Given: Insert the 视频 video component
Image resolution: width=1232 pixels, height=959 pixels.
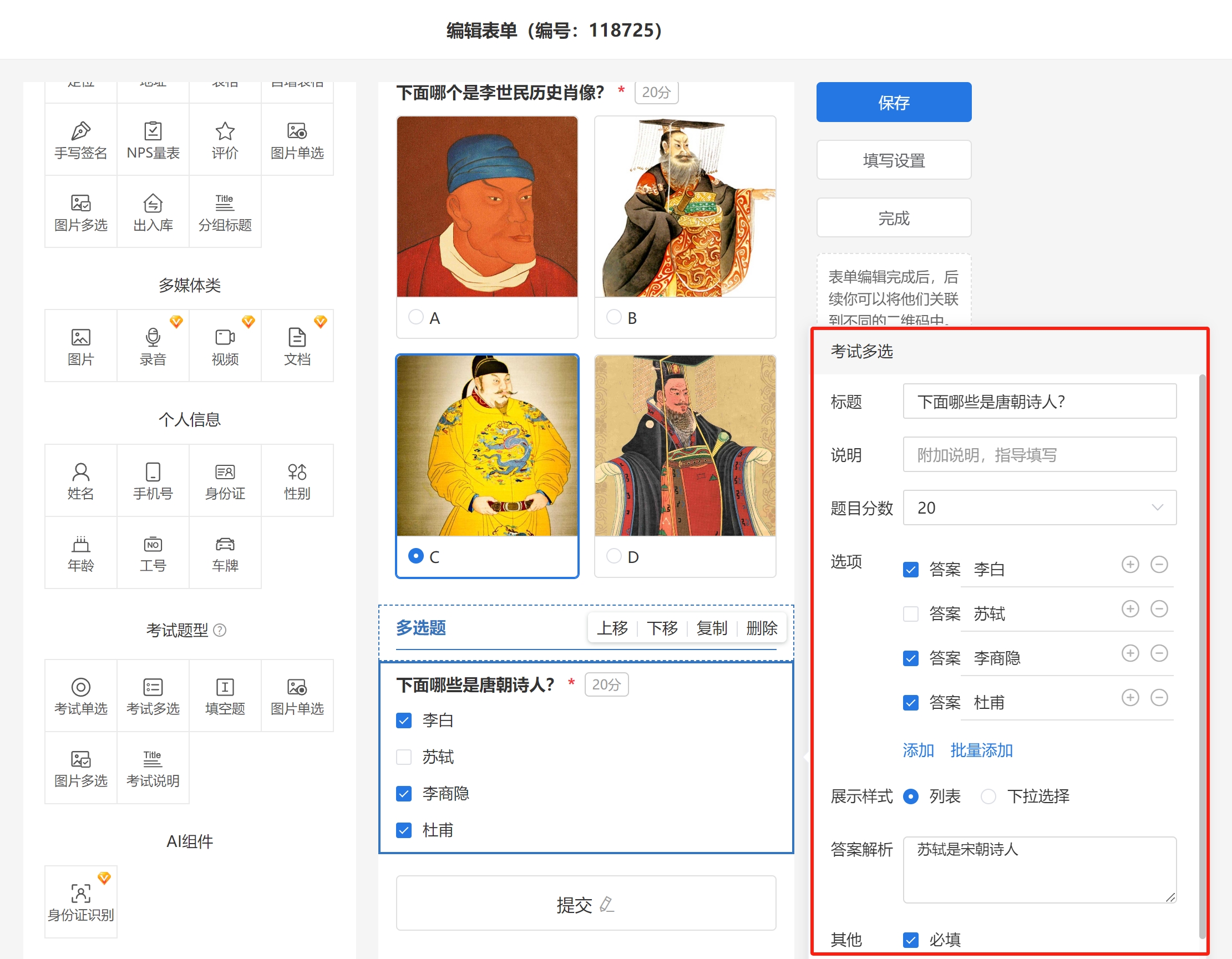Looking at the screenshot, I should [x=225, y=346].
